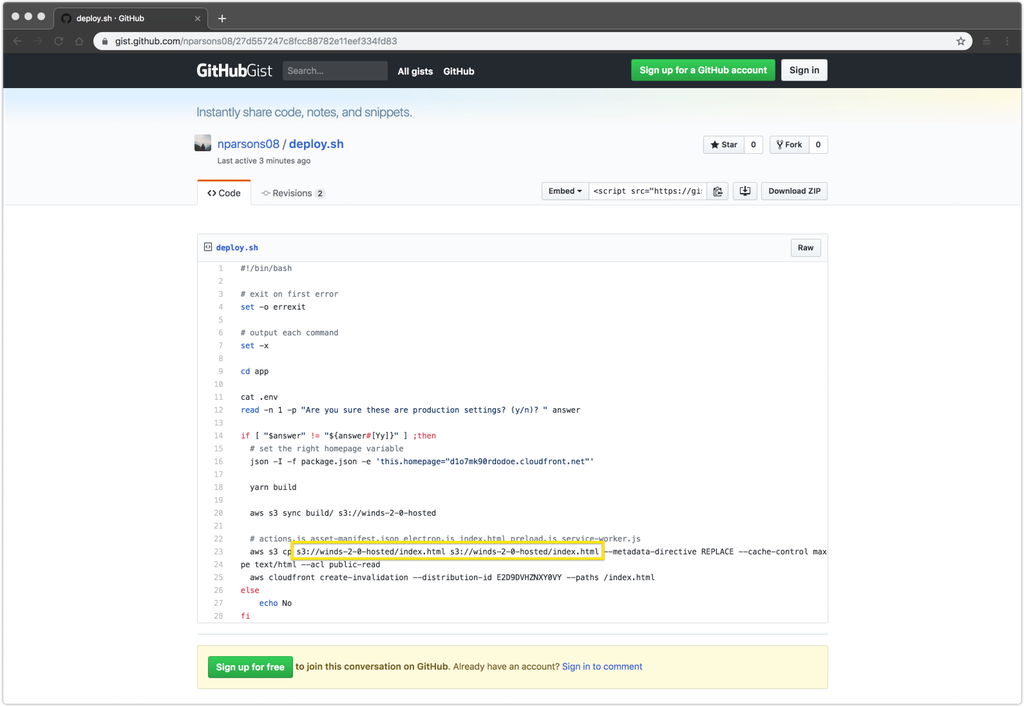Click the file icon beside deploy.sh

208,247
